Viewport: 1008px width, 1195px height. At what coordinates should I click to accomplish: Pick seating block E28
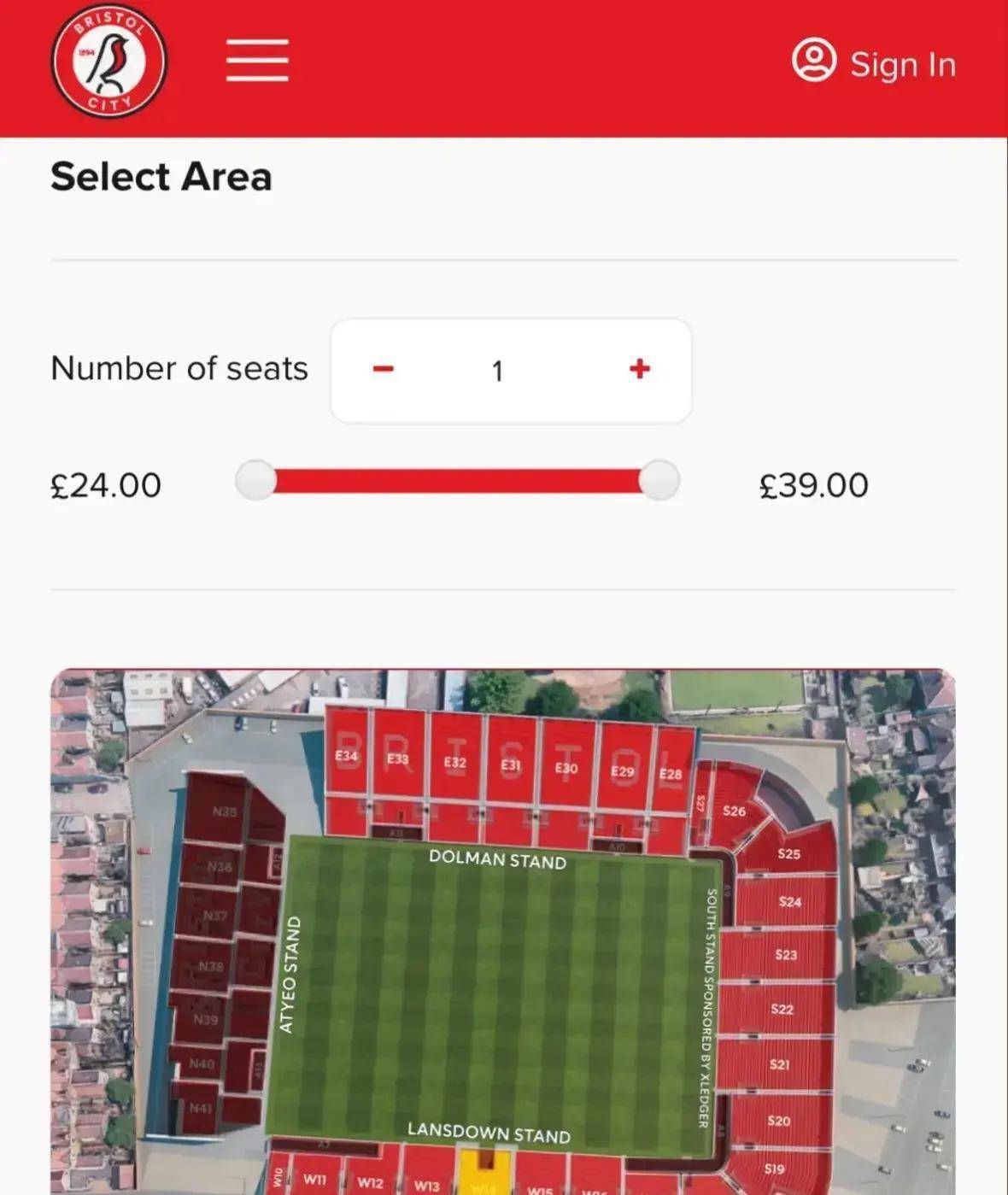[x=671, y=775]
